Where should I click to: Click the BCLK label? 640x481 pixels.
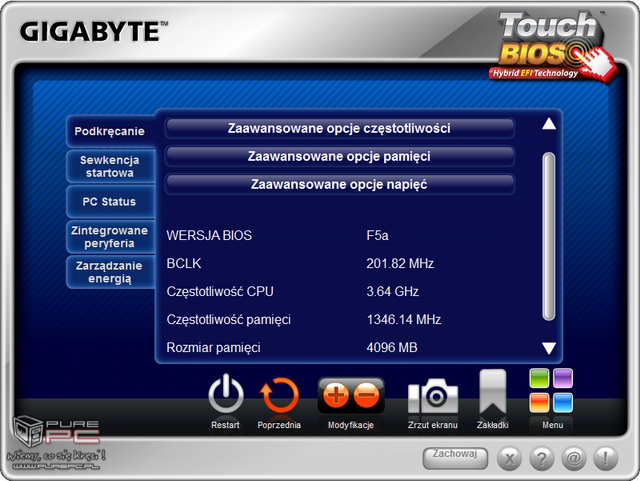(x=184, y=263)
